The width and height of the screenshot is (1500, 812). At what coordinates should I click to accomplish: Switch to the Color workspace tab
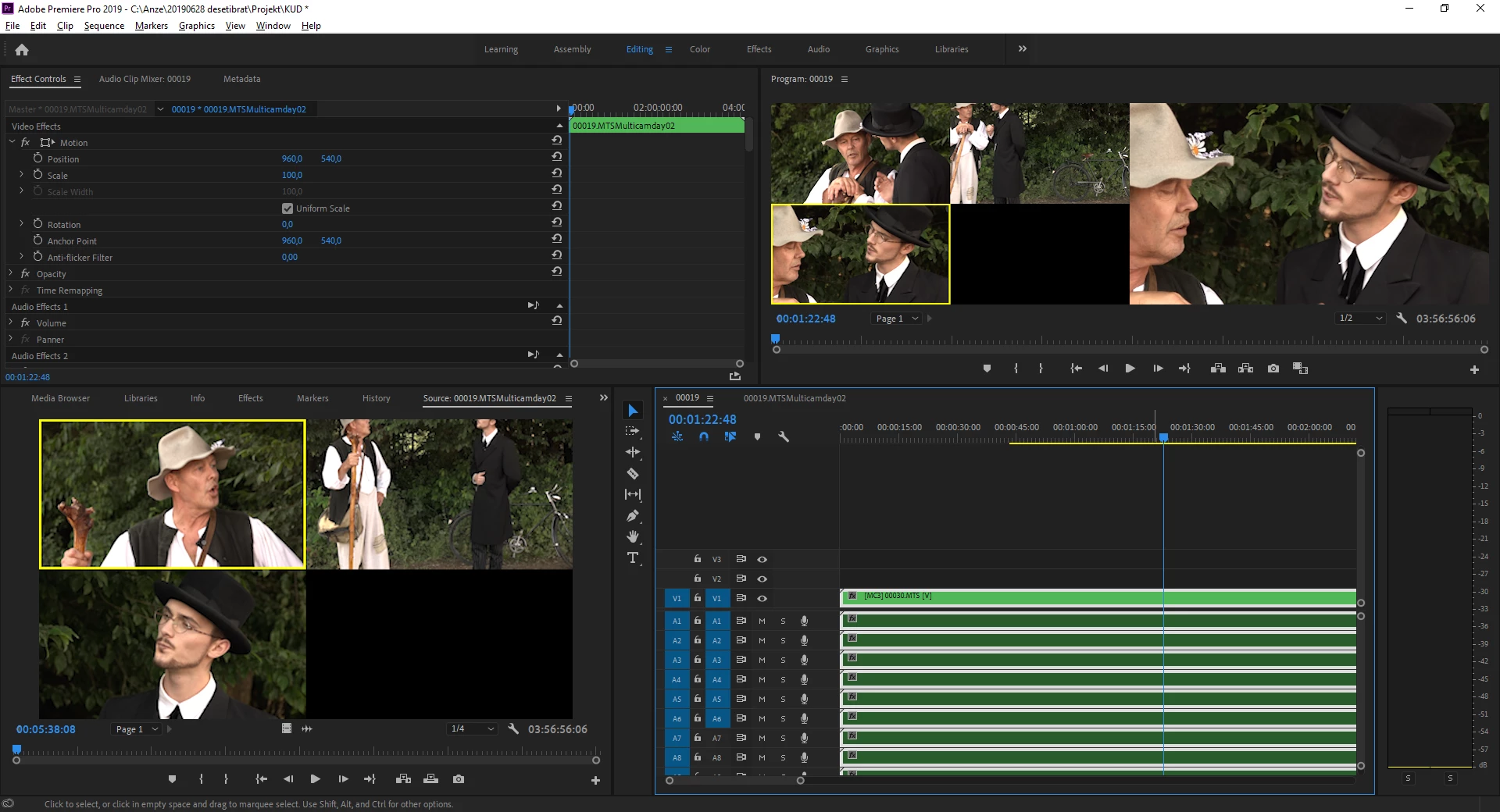699,49
